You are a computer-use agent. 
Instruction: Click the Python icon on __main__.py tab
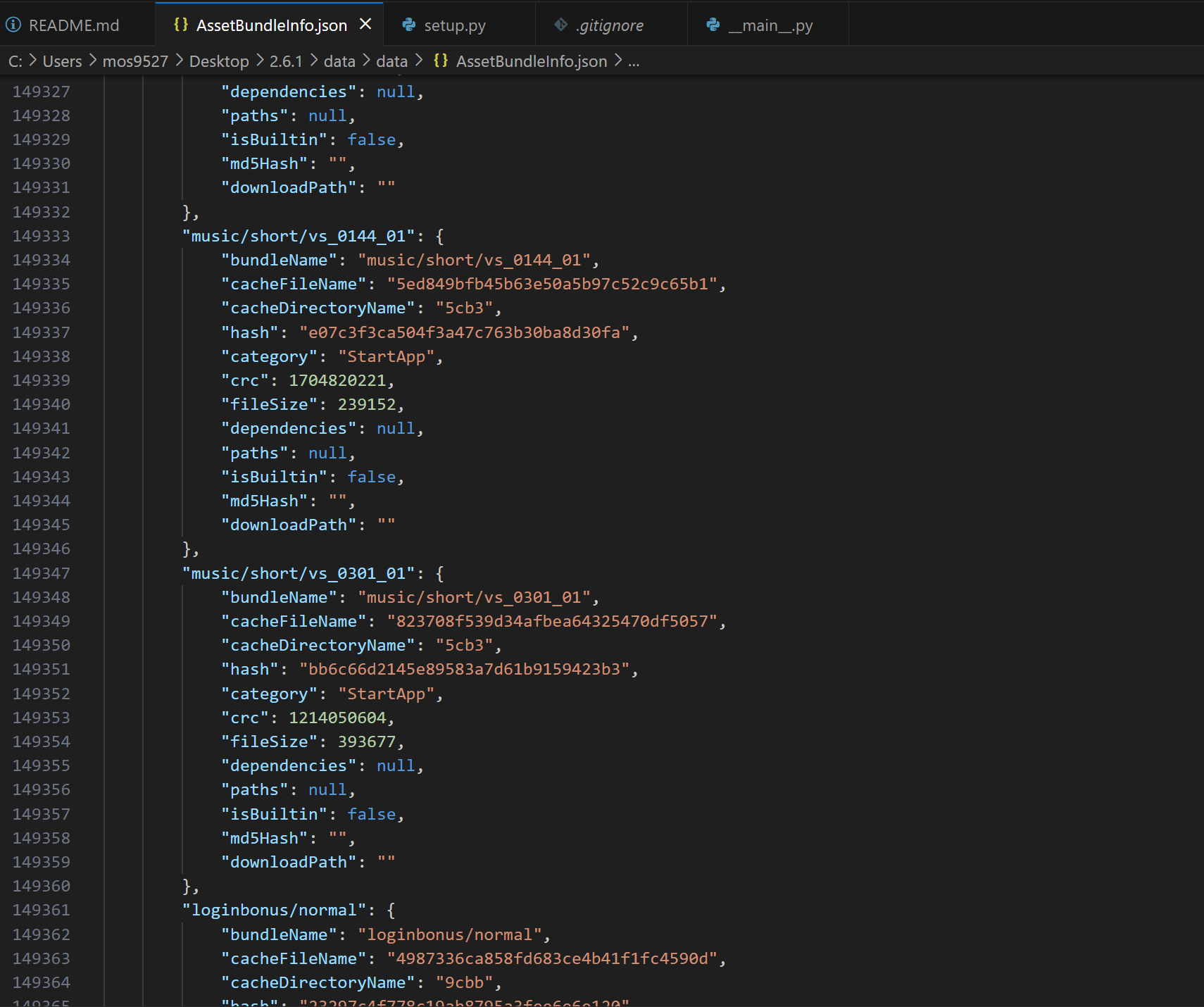(x=713, y=25)
